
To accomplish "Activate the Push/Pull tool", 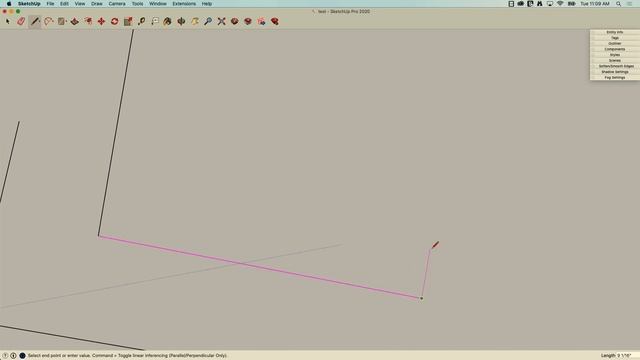I will (x=75, y=21).
